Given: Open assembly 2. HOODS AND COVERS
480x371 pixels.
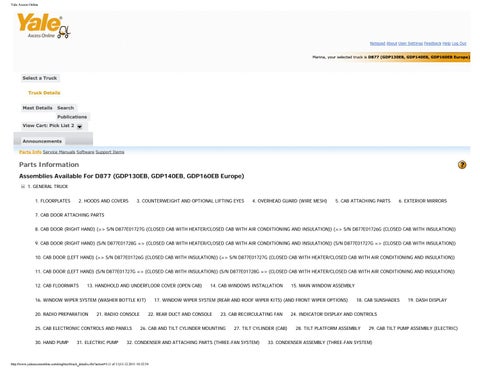Looking at the screenshot, I should [x=103, y=201].
